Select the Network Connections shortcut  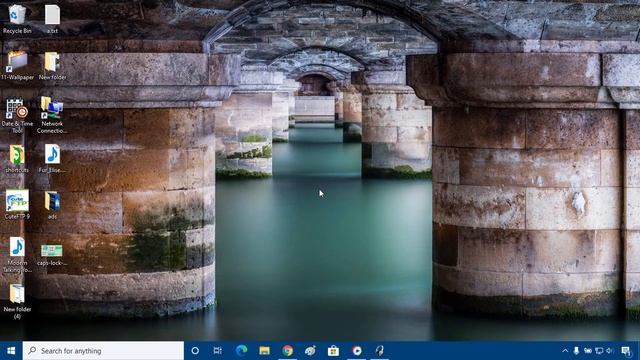[52, 116]
